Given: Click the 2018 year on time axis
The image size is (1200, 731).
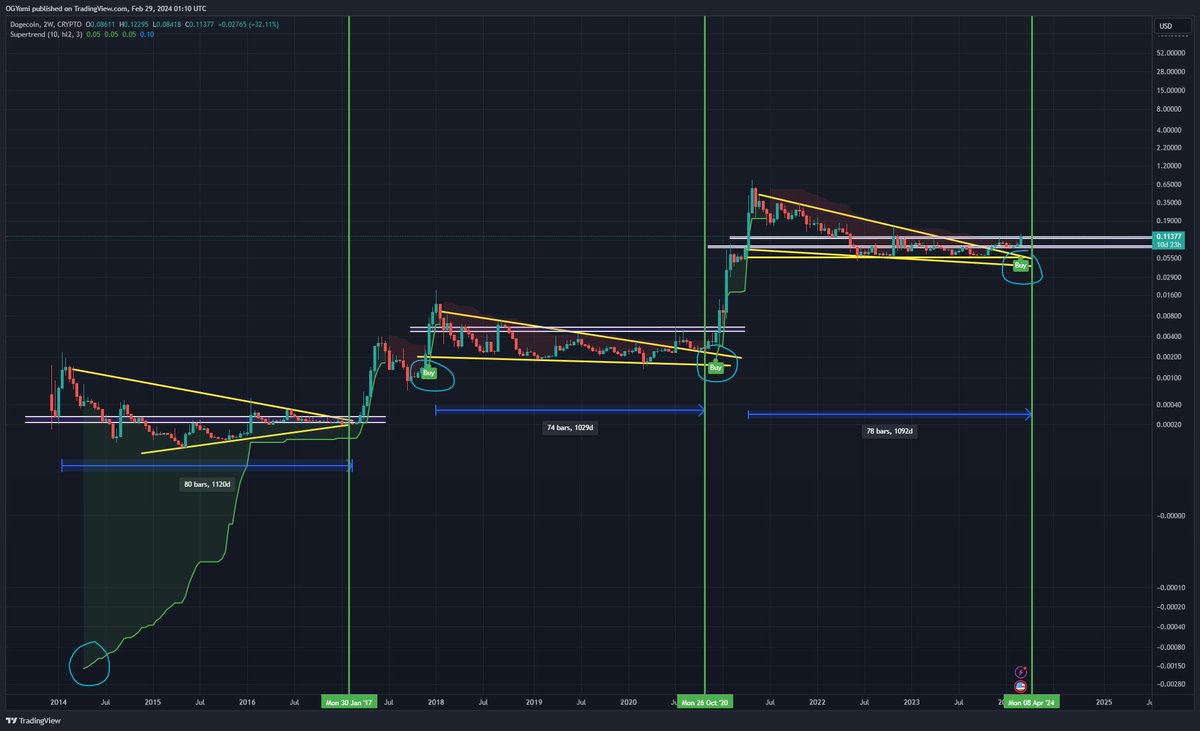Looking at the screenshot, I should pyautogui.click(x=437, y=702).
